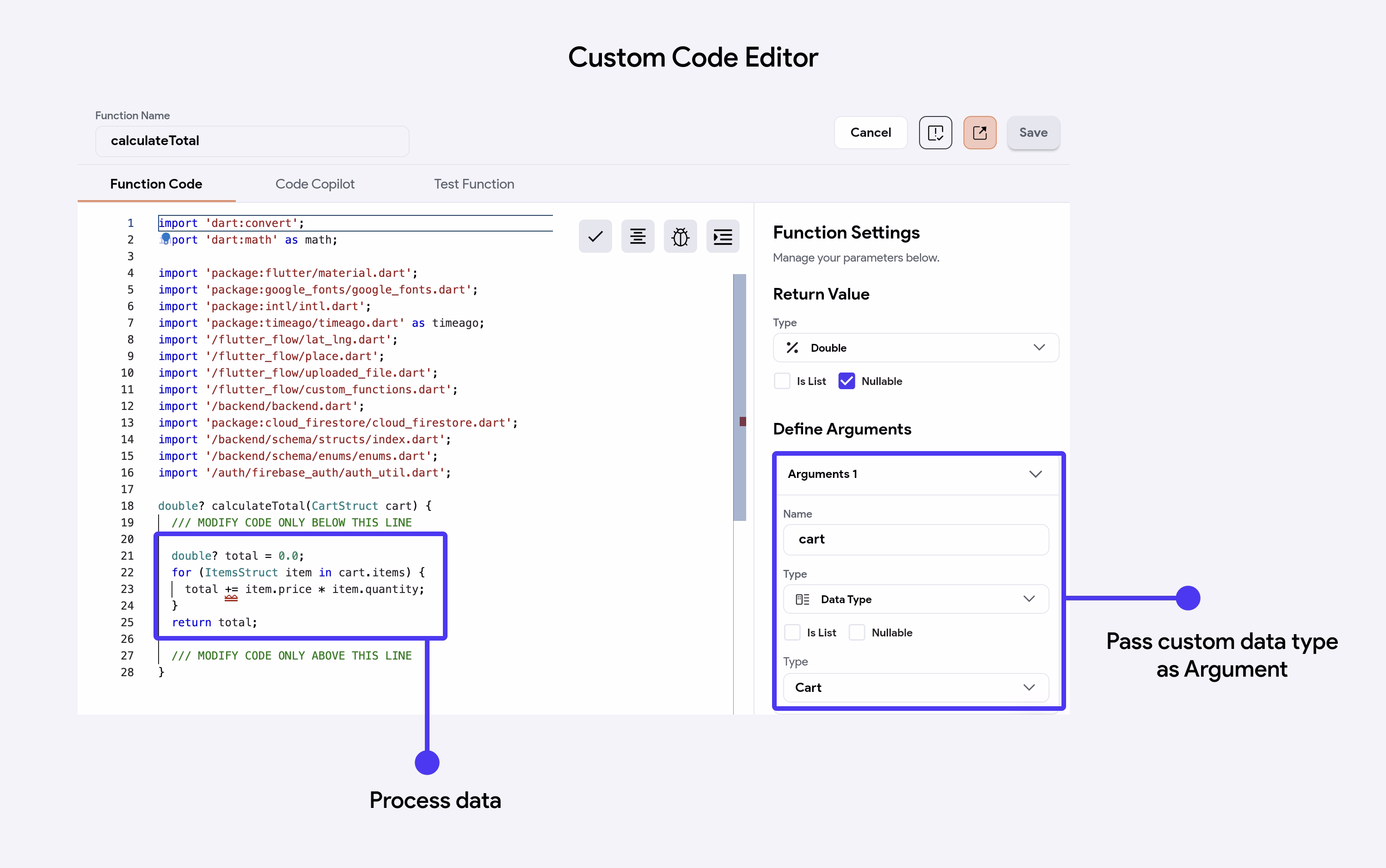
Task: Click the orange open-in-new-window icon
Action: pos(980,133)
